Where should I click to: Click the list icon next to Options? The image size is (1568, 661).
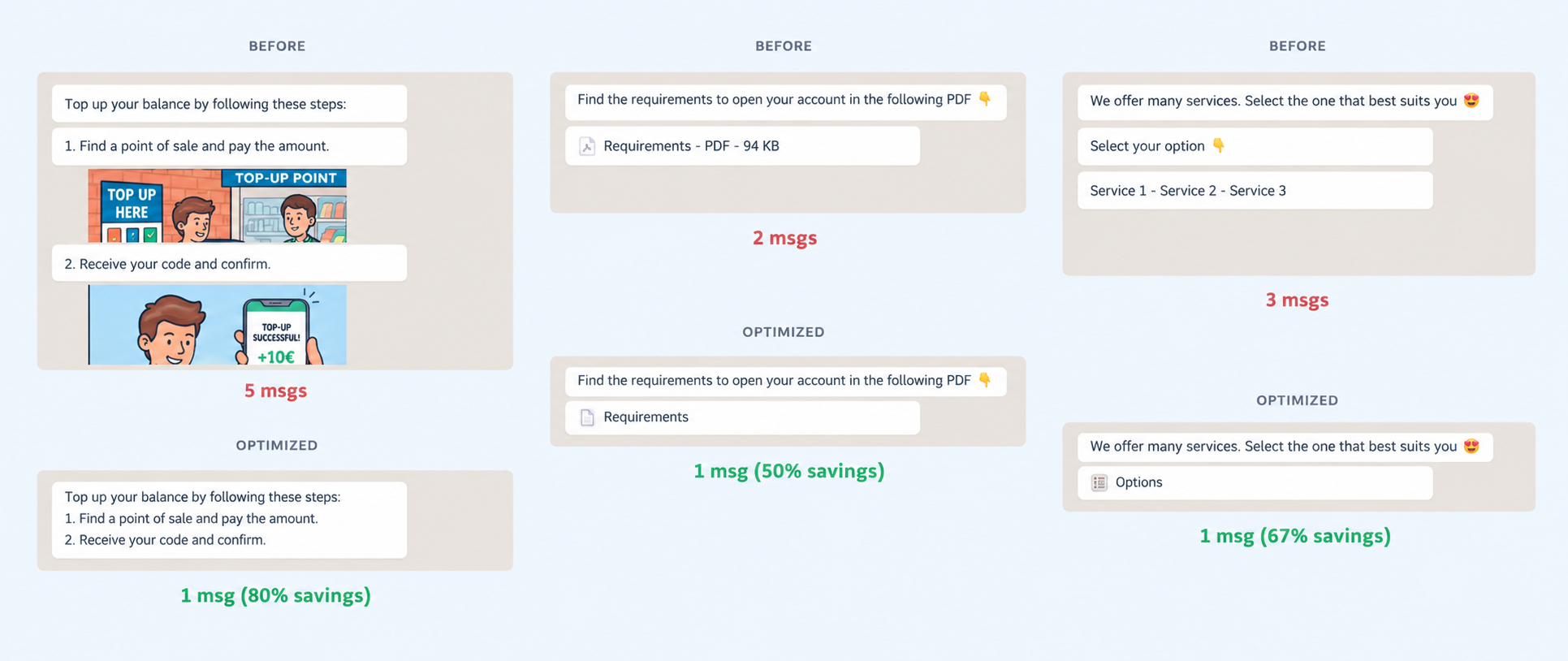[1099, 482]
